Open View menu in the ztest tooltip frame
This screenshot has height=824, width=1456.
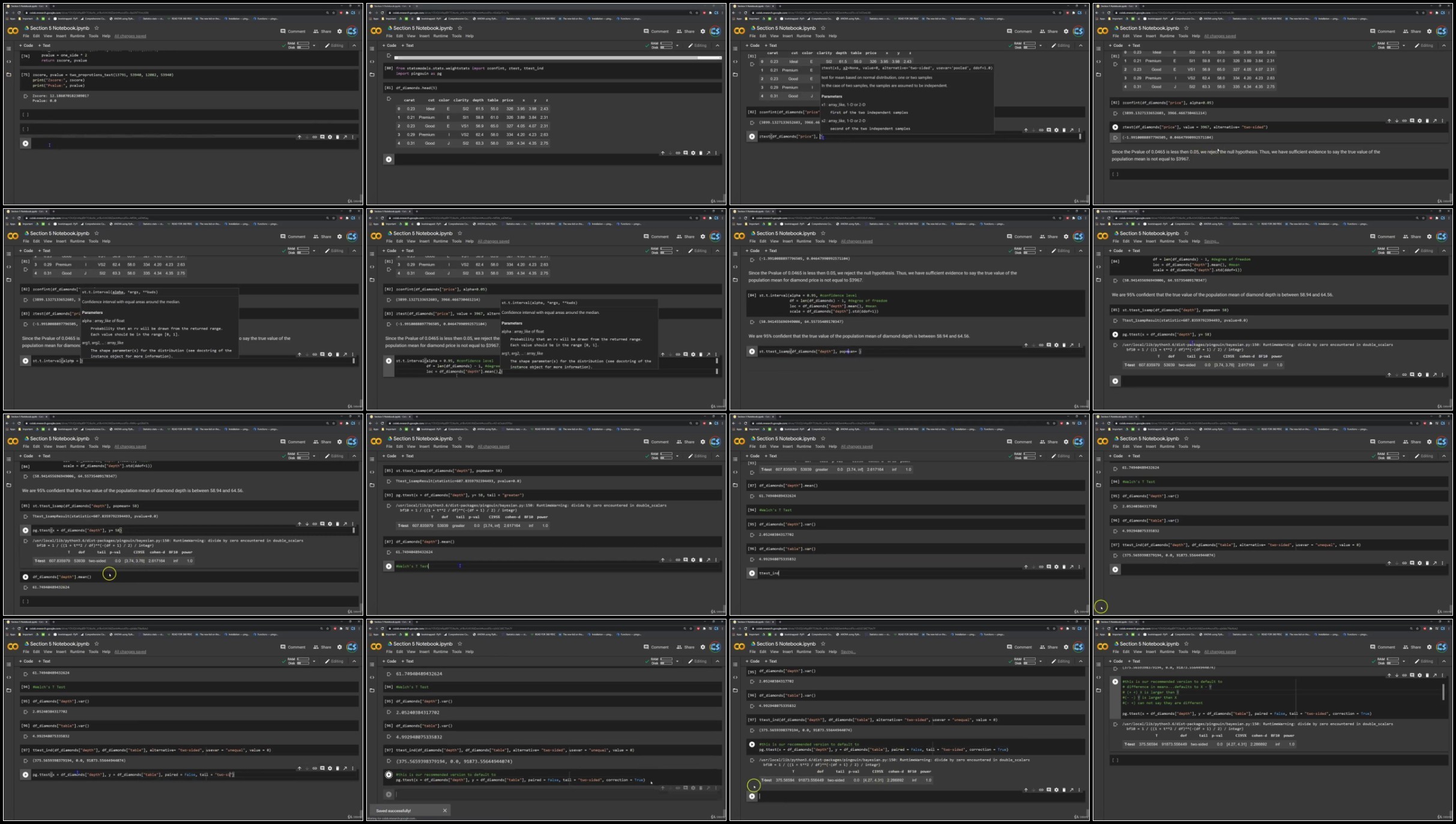(x=774, y=36)
